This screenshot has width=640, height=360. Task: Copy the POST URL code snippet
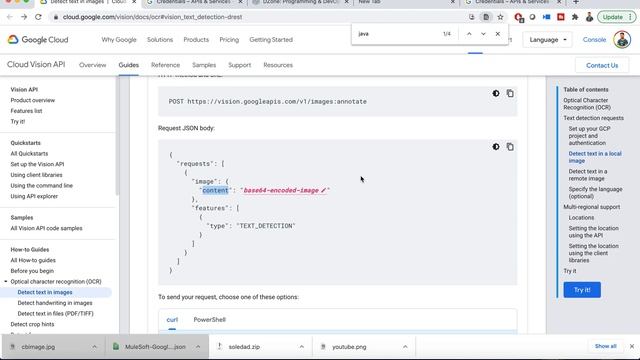(x=510, y=93)
